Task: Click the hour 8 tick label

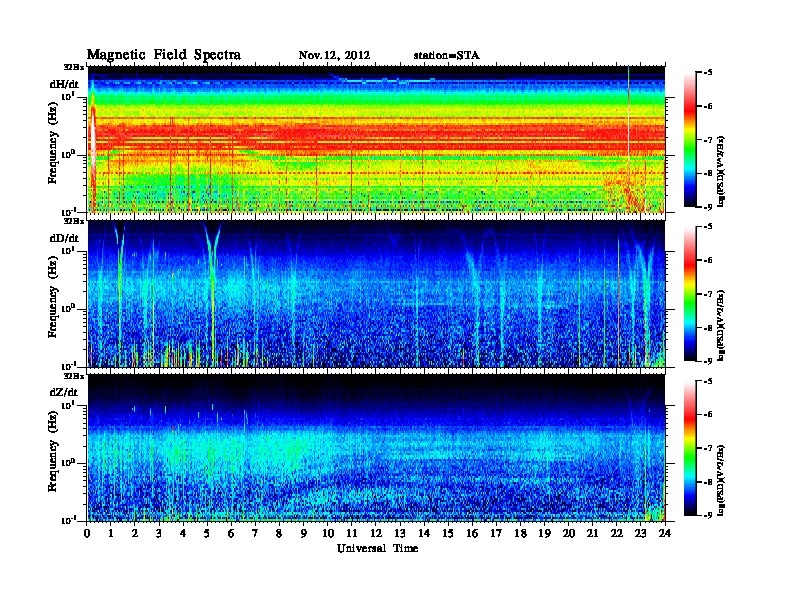Action: (279, 533)
